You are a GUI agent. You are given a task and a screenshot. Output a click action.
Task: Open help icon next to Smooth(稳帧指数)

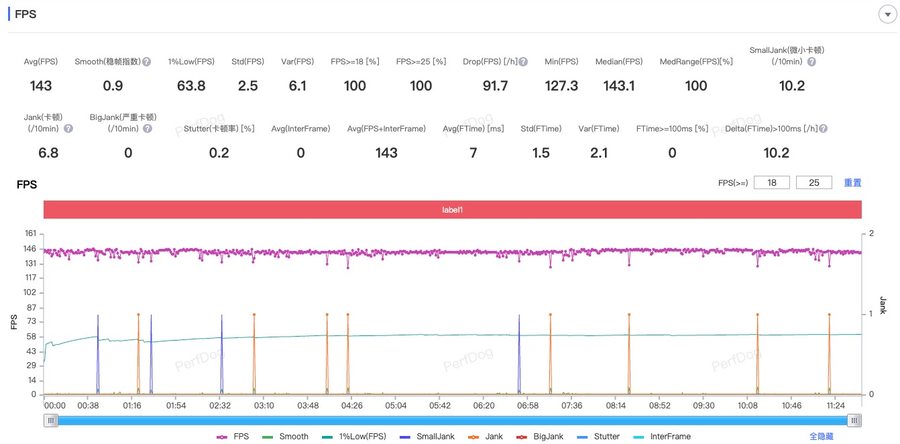click(x=146, y=61)
